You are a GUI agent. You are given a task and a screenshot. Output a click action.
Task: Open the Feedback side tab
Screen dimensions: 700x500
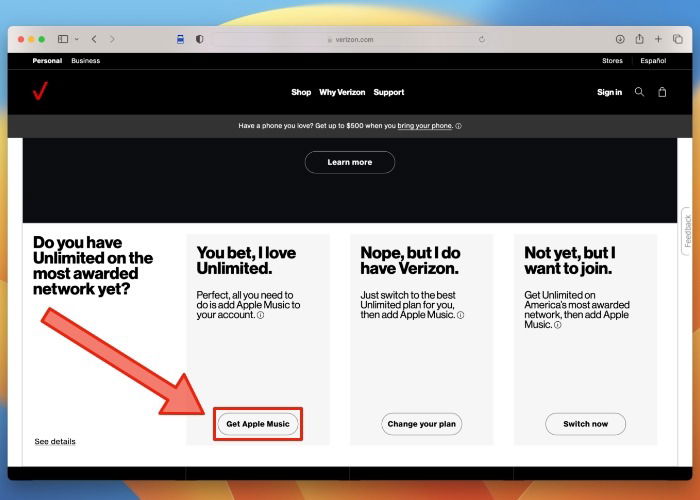click(x=688, y=231)
